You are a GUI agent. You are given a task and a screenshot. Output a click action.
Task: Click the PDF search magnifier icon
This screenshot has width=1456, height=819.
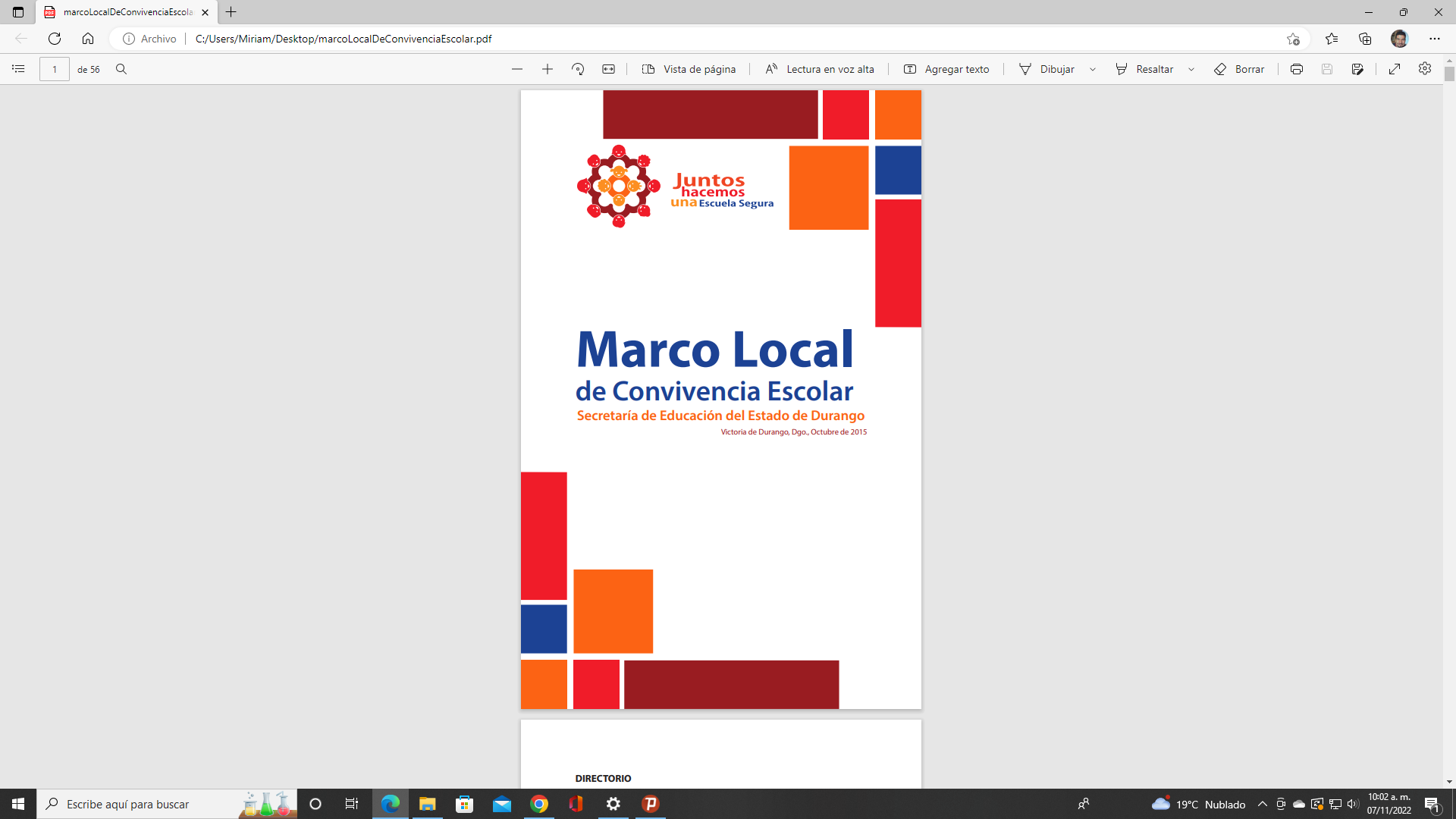[121, 69]
